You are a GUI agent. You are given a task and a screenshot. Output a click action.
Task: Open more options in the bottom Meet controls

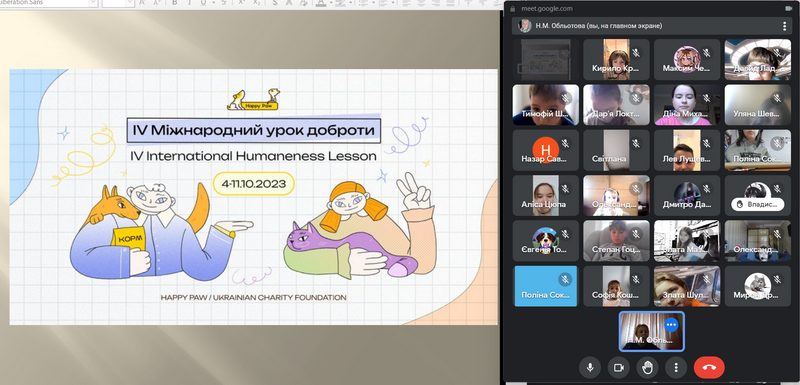point(676,367)
